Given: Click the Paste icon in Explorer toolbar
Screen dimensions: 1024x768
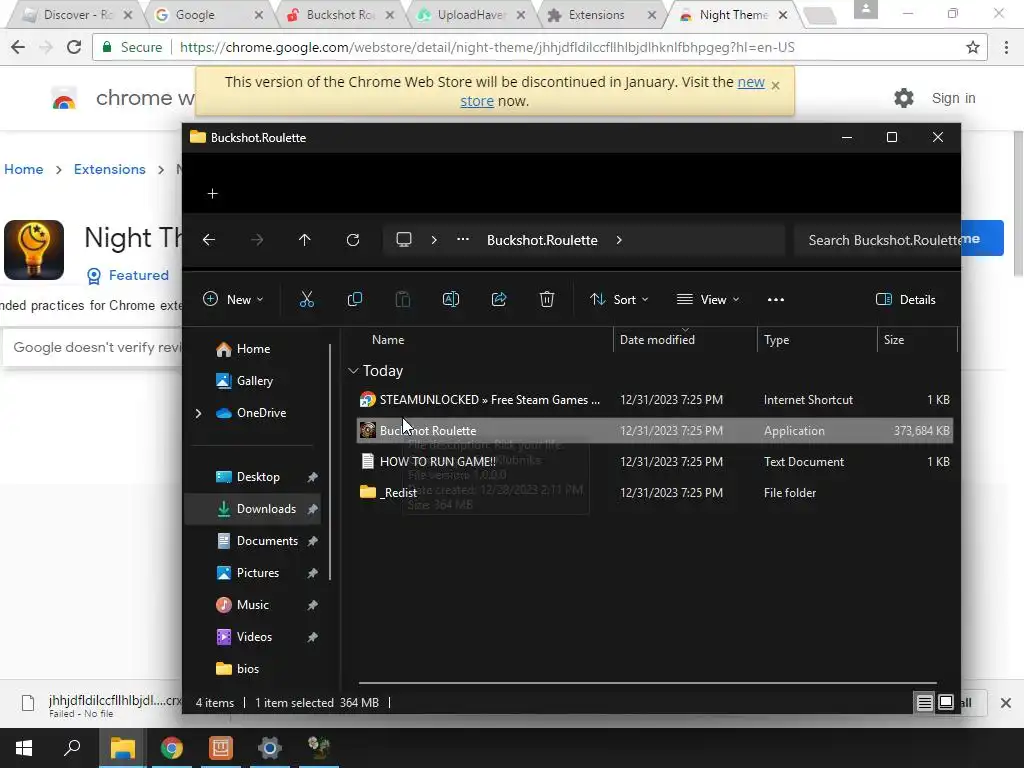Looking at the screenshot, I should tap(403, 299).
